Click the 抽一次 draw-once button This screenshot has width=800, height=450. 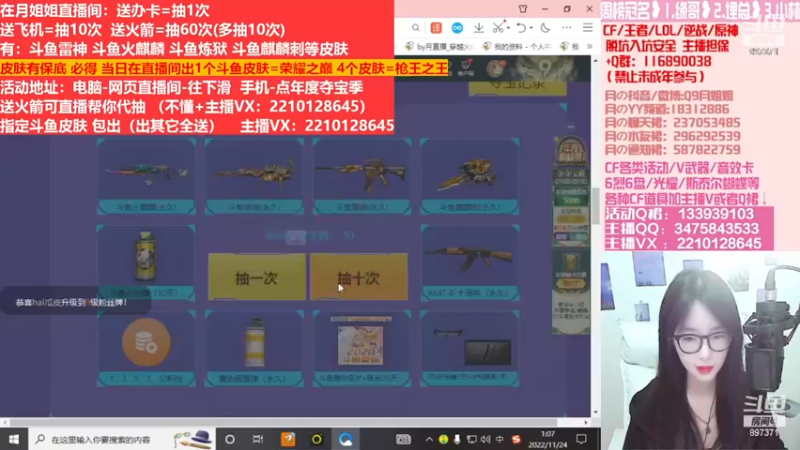[257, 277]
